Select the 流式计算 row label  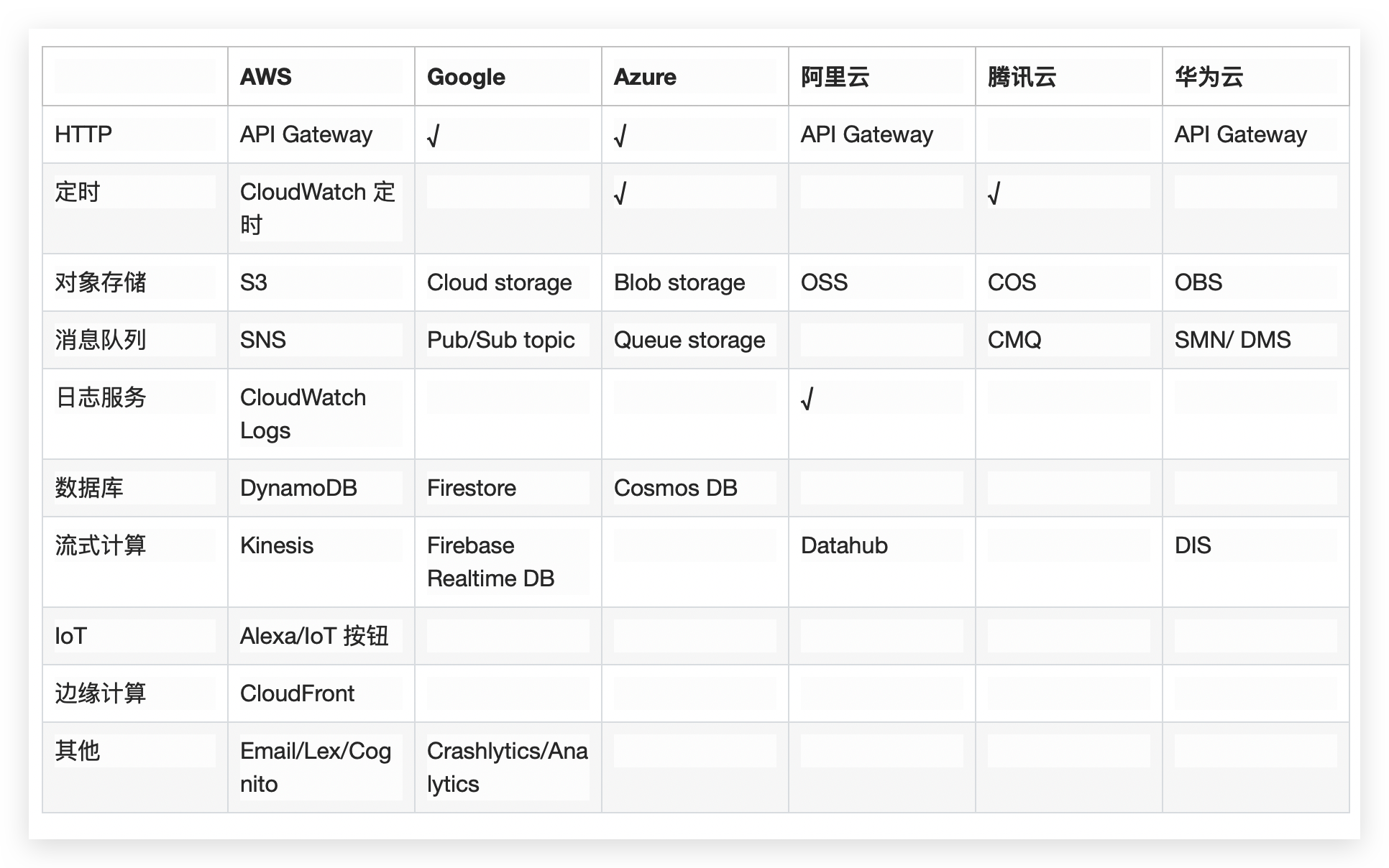tap(101, 545)
